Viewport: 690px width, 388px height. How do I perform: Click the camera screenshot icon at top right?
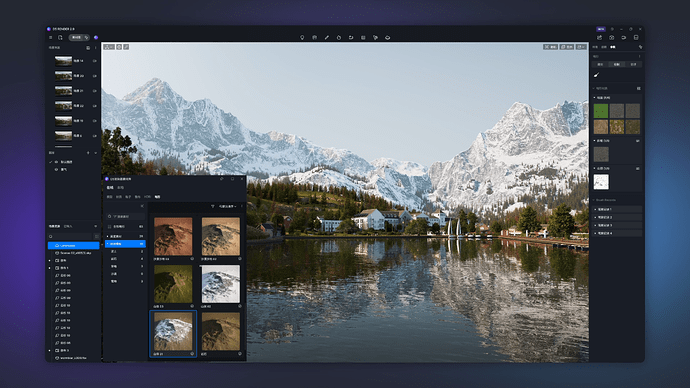(x=612, y=37)
